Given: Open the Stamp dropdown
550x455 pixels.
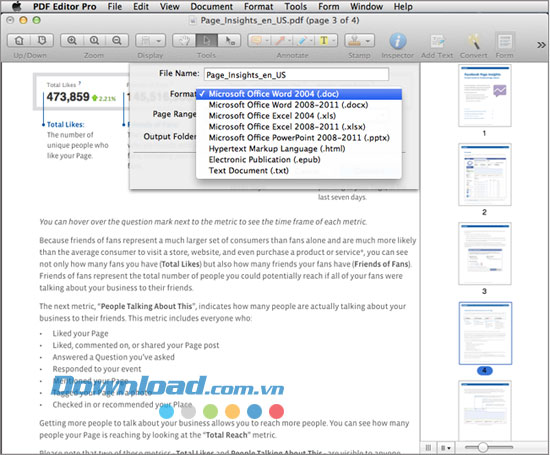Looking at the screenshot, I should click(x=360, y=41).
